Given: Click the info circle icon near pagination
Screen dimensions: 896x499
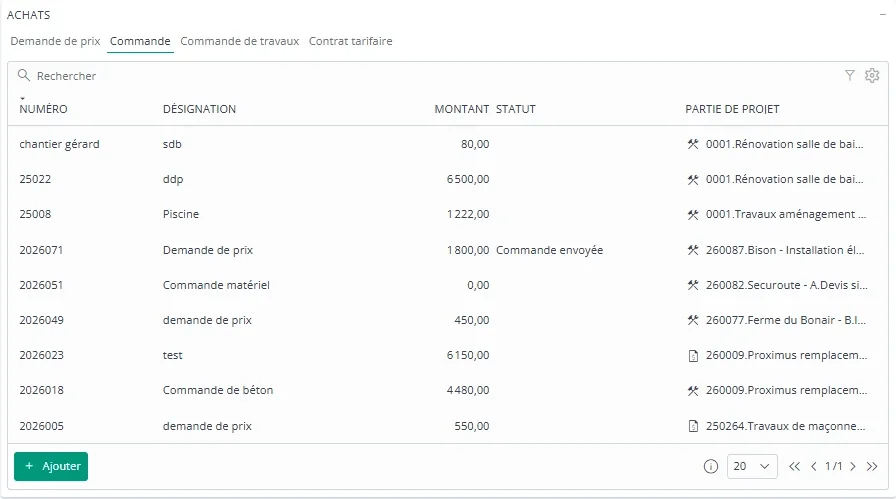Looking at the screenshot, I should 710,466.
